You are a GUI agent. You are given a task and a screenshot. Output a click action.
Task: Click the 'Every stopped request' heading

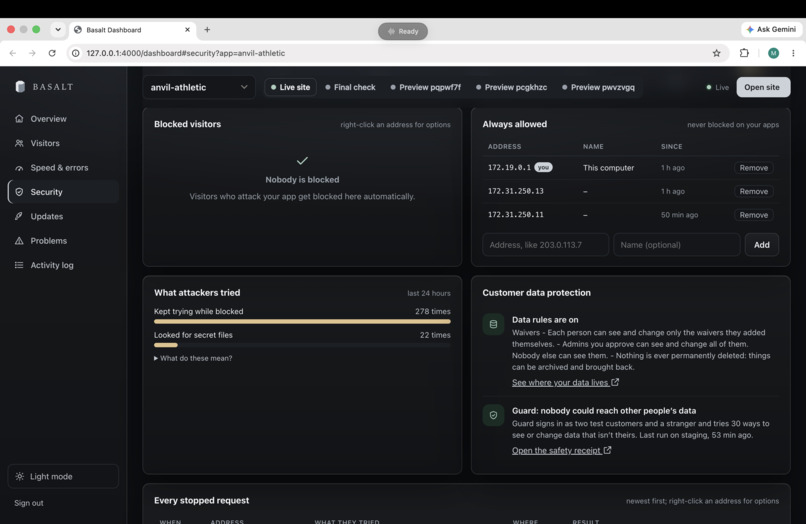202,500
